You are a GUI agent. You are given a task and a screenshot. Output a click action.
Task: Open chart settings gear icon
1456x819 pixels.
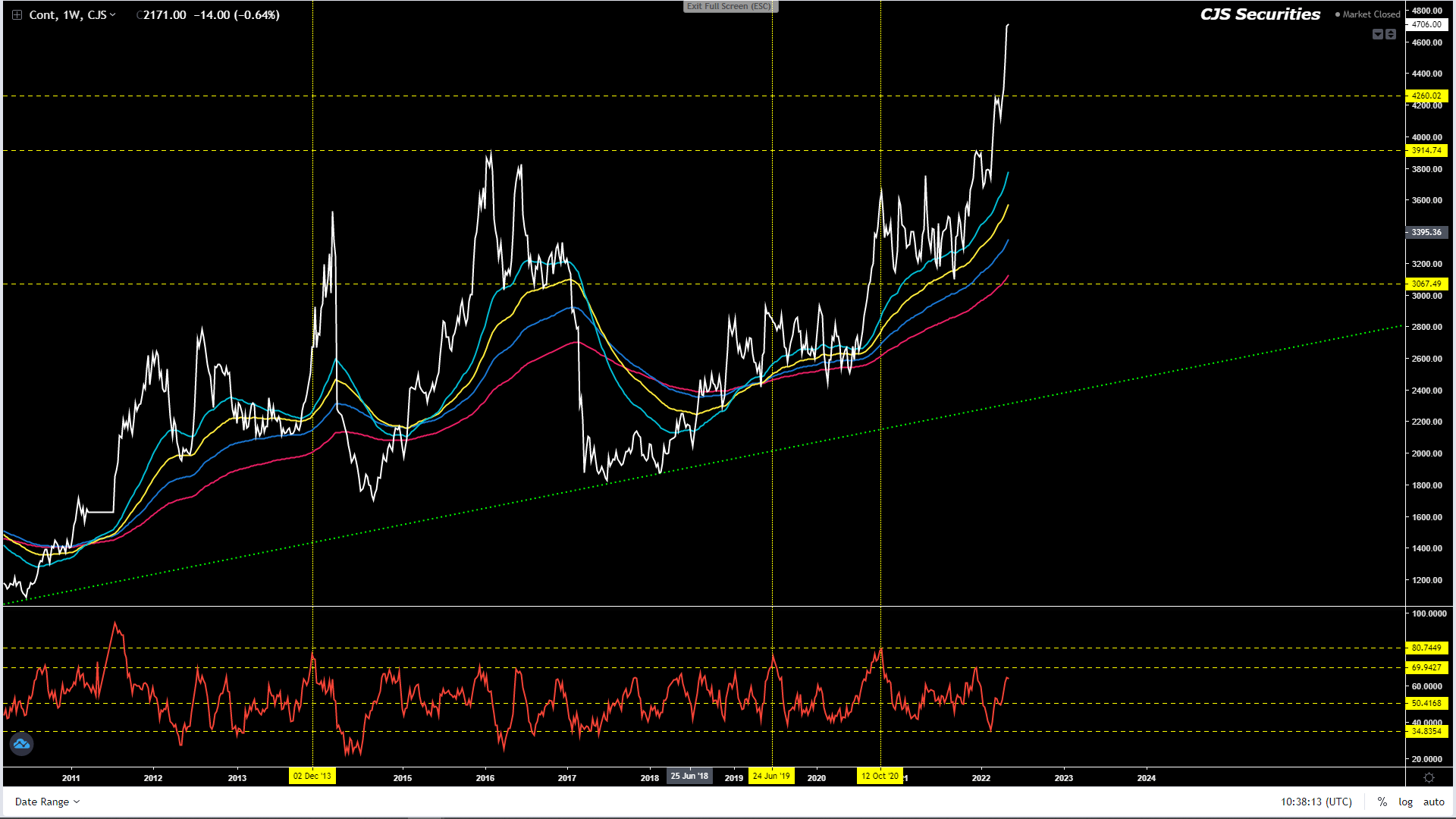(x=1429, y=778)
